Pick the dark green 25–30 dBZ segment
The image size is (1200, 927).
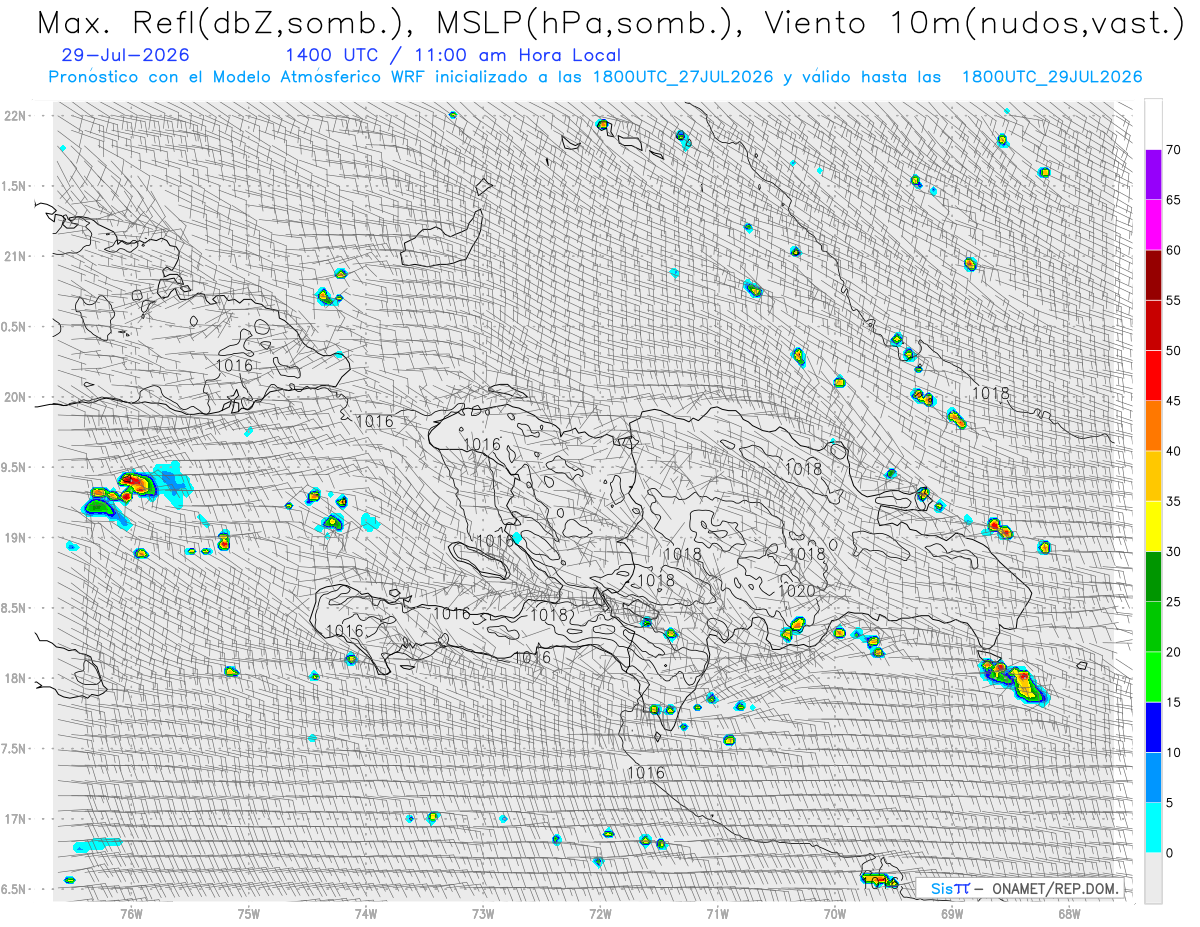click(x=1153, y=576)
